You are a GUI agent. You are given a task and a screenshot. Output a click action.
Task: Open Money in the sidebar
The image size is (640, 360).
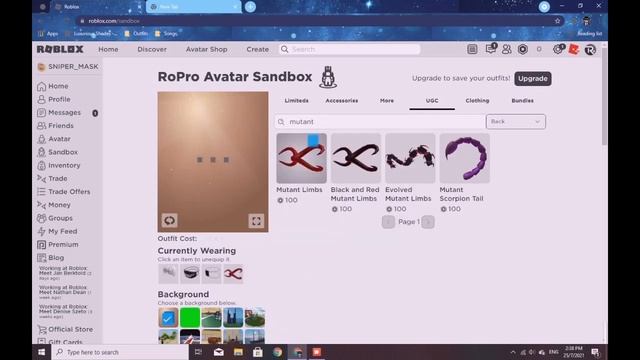[x=59, y=205]
